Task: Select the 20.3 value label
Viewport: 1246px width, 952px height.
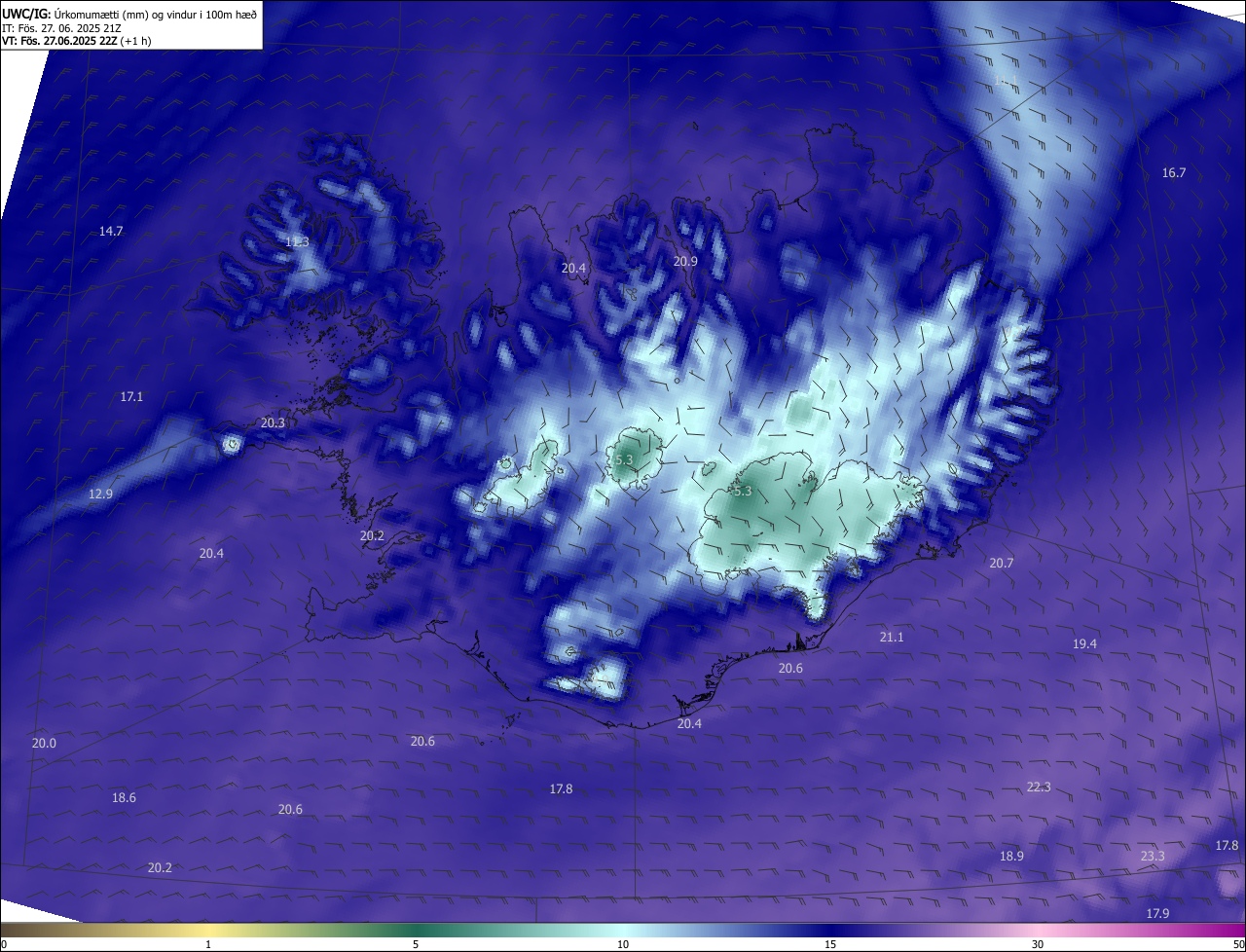Action: (273, 423)
